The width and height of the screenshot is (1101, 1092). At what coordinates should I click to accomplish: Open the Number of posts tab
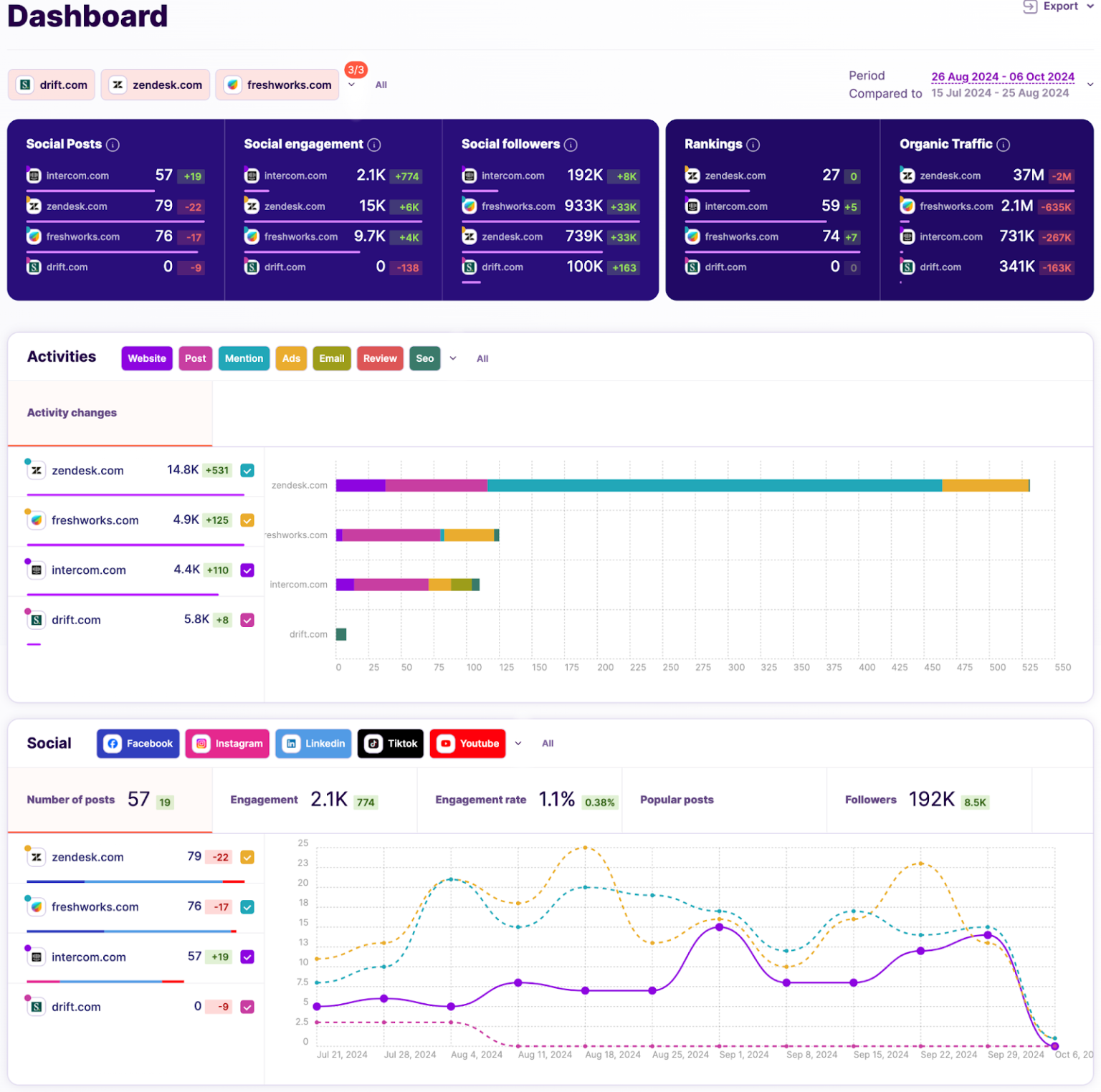70,799
